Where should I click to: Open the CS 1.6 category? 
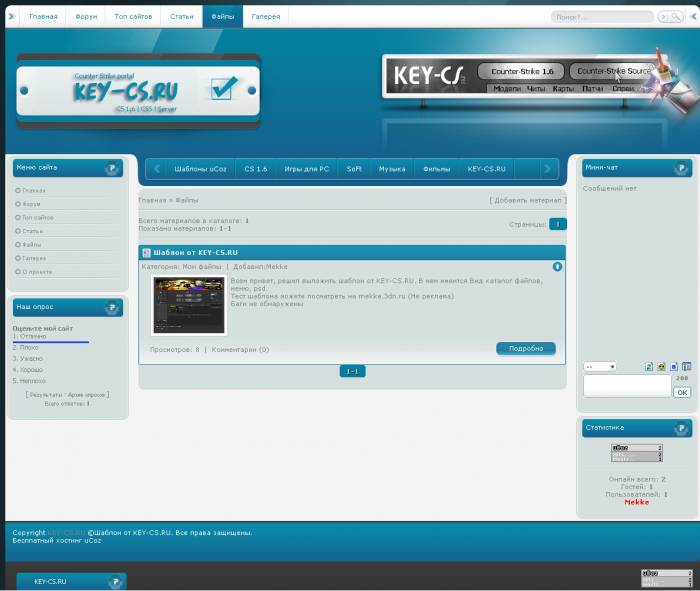256,169
